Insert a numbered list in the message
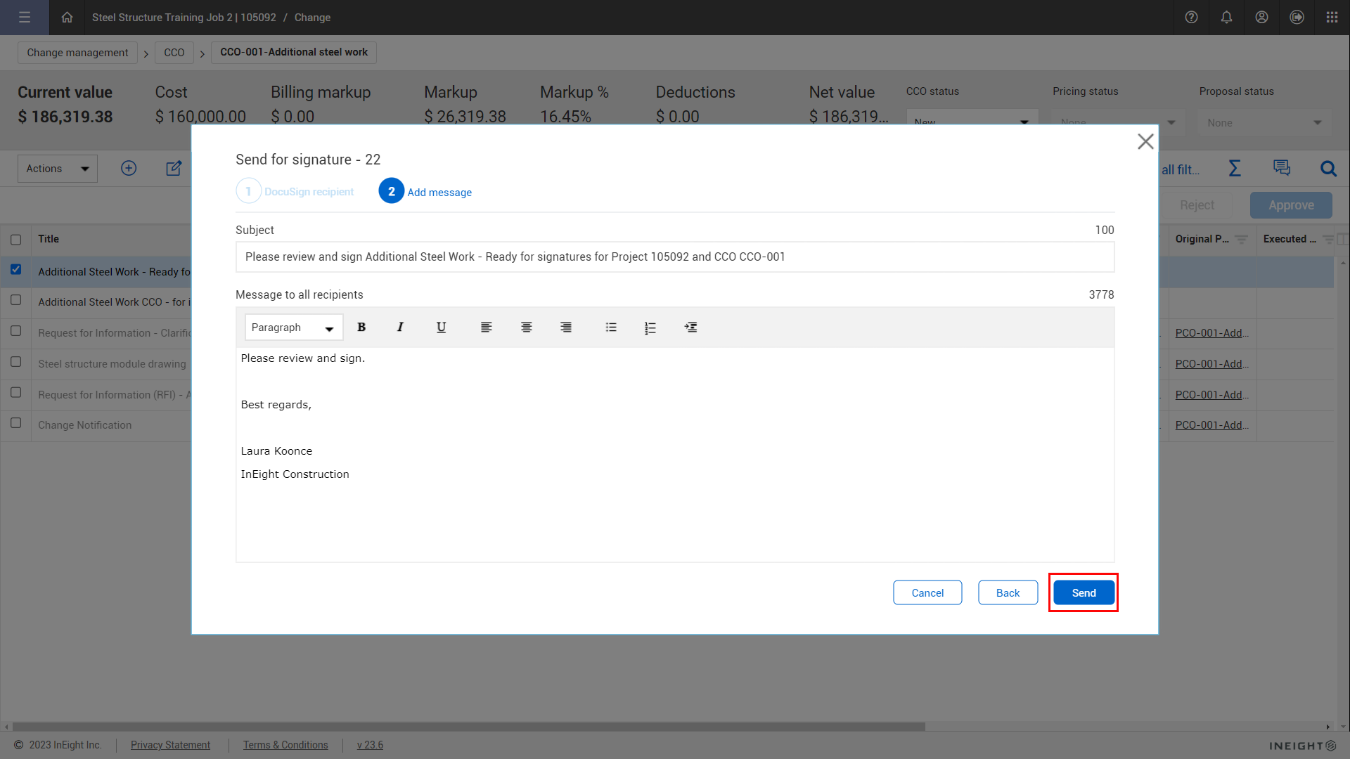 coord(650,327)
